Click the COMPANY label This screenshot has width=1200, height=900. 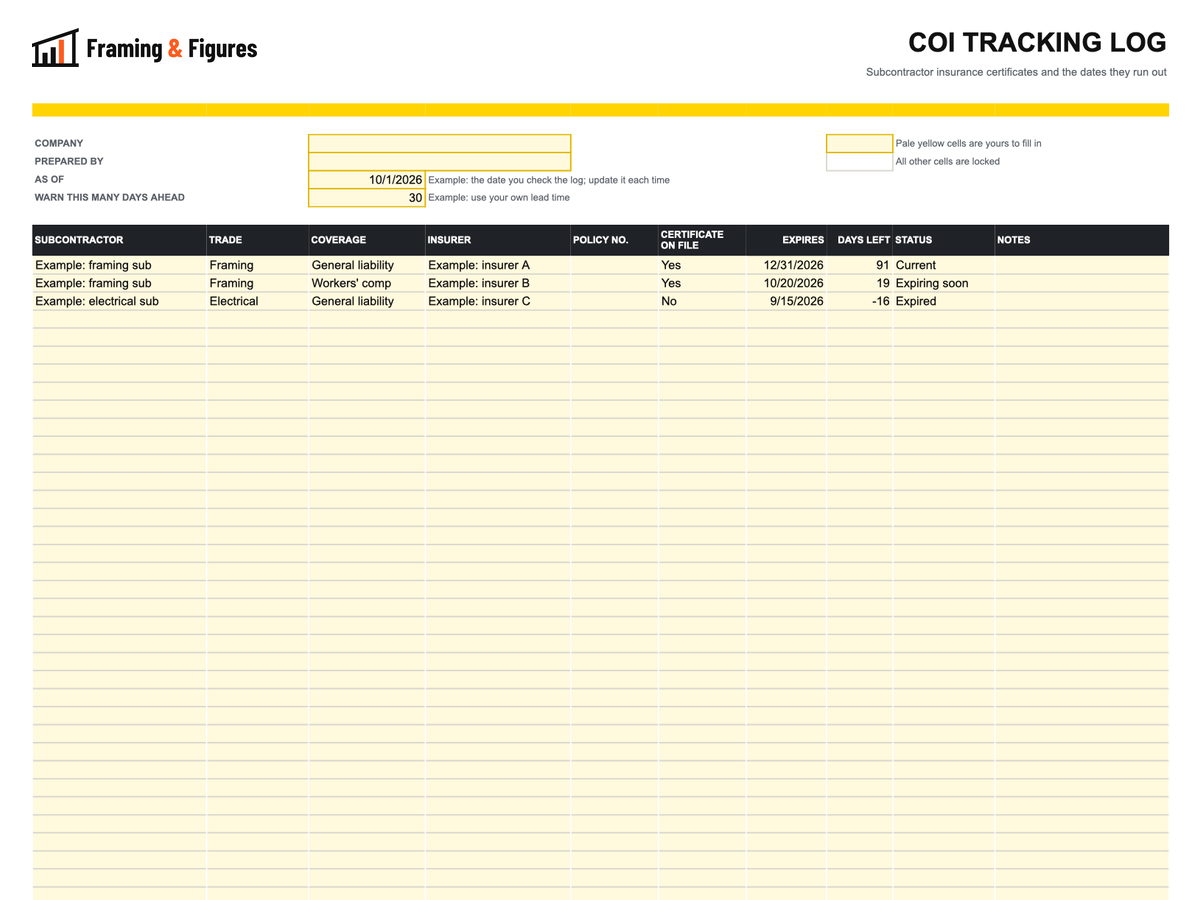pos(59,144)
